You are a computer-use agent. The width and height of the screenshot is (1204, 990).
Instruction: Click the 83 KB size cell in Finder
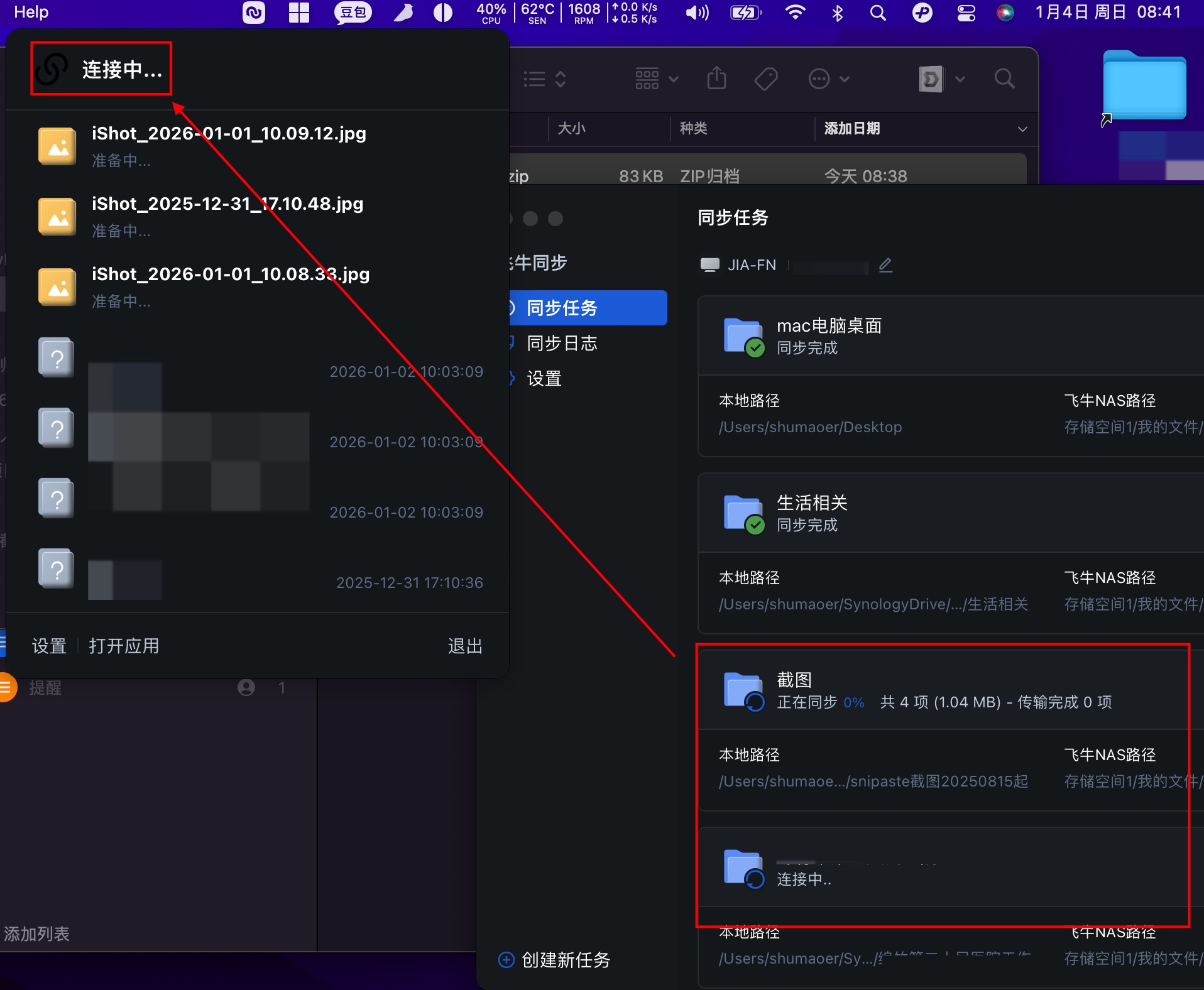641,176
